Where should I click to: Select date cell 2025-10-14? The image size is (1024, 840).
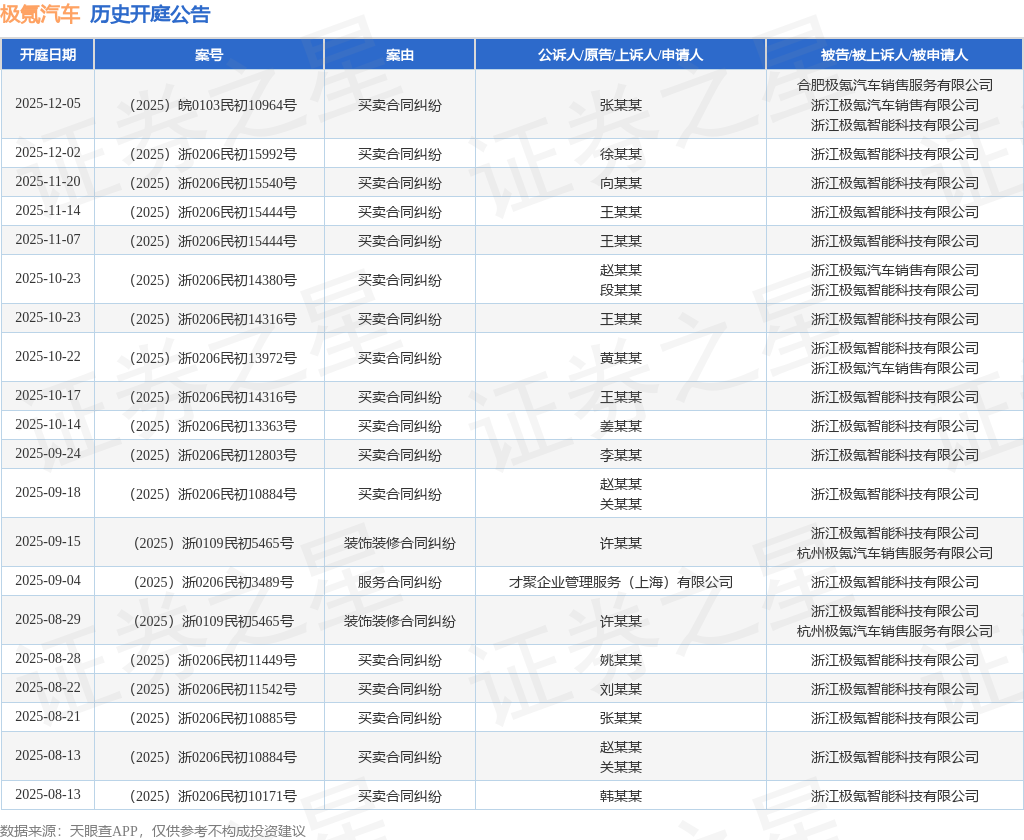click(x=48, y=425)
